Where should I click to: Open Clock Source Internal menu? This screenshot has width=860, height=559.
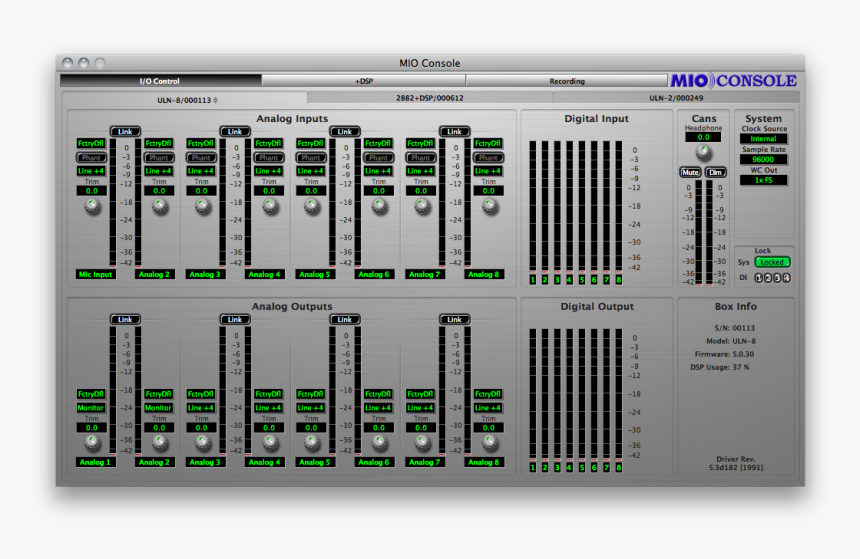click(x=763, y=139)
